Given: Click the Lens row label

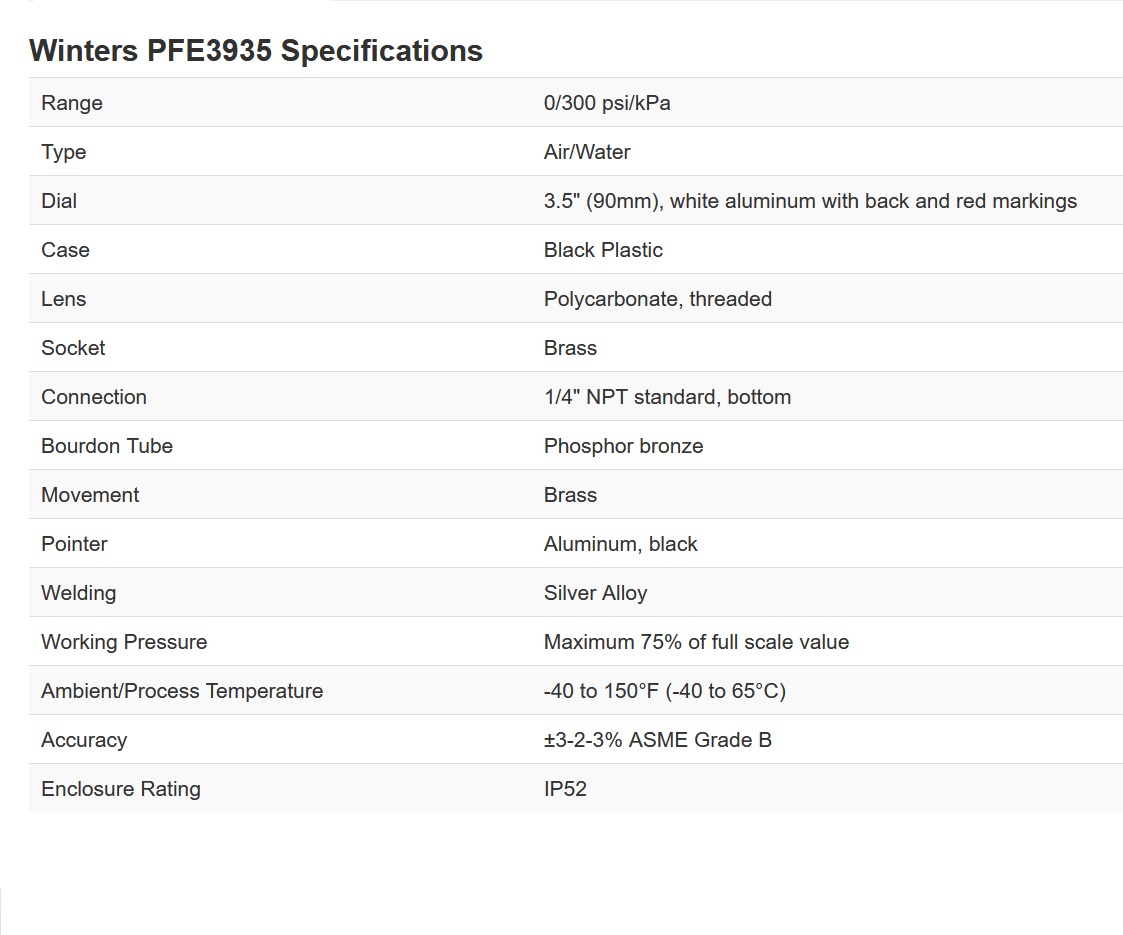Looking at the screenshot, I should (63, 299).
